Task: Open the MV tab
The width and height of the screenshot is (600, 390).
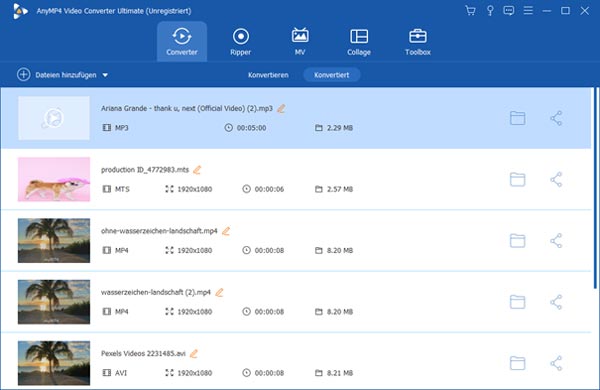Action: tap(300, 42)
